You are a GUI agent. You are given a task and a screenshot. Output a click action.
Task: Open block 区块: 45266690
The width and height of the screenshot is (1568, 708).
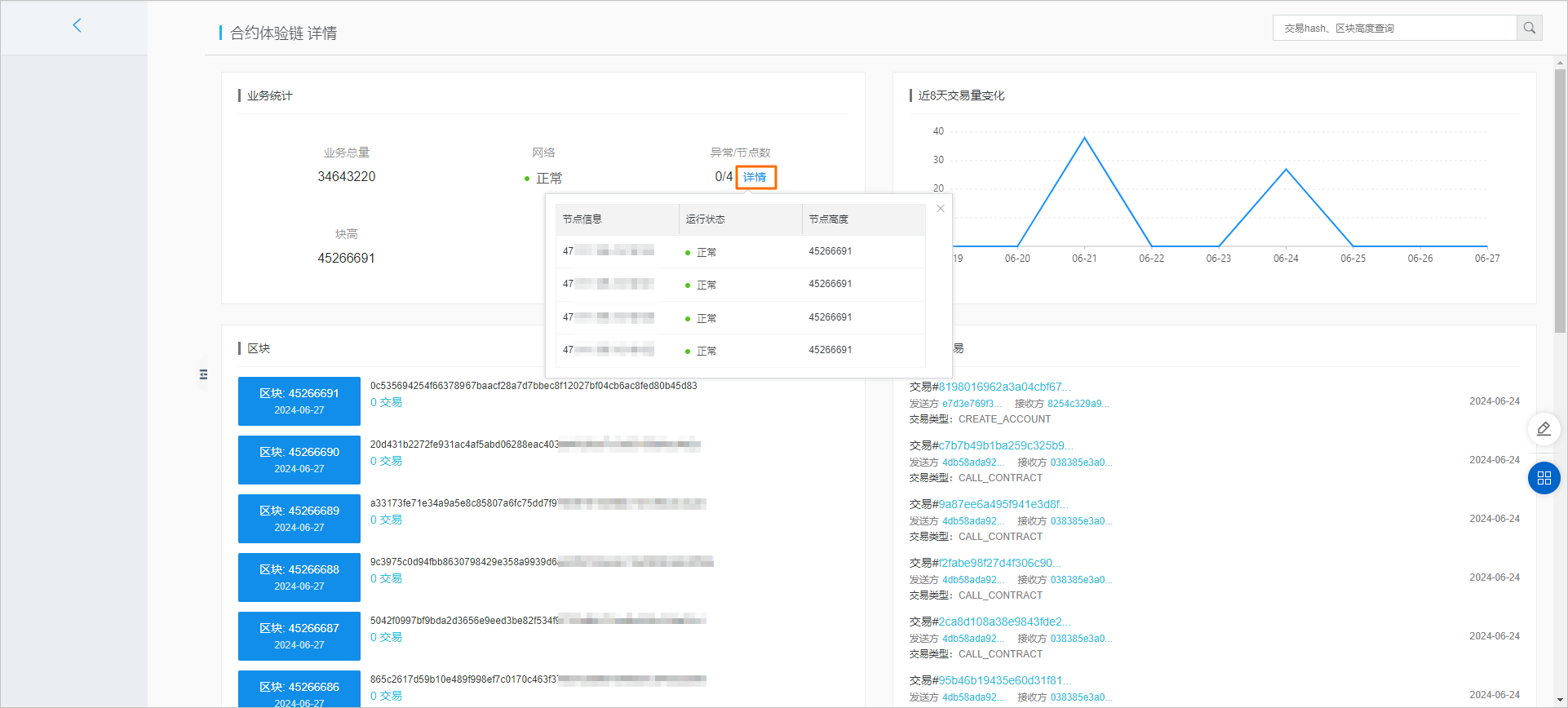coord(299,460)
